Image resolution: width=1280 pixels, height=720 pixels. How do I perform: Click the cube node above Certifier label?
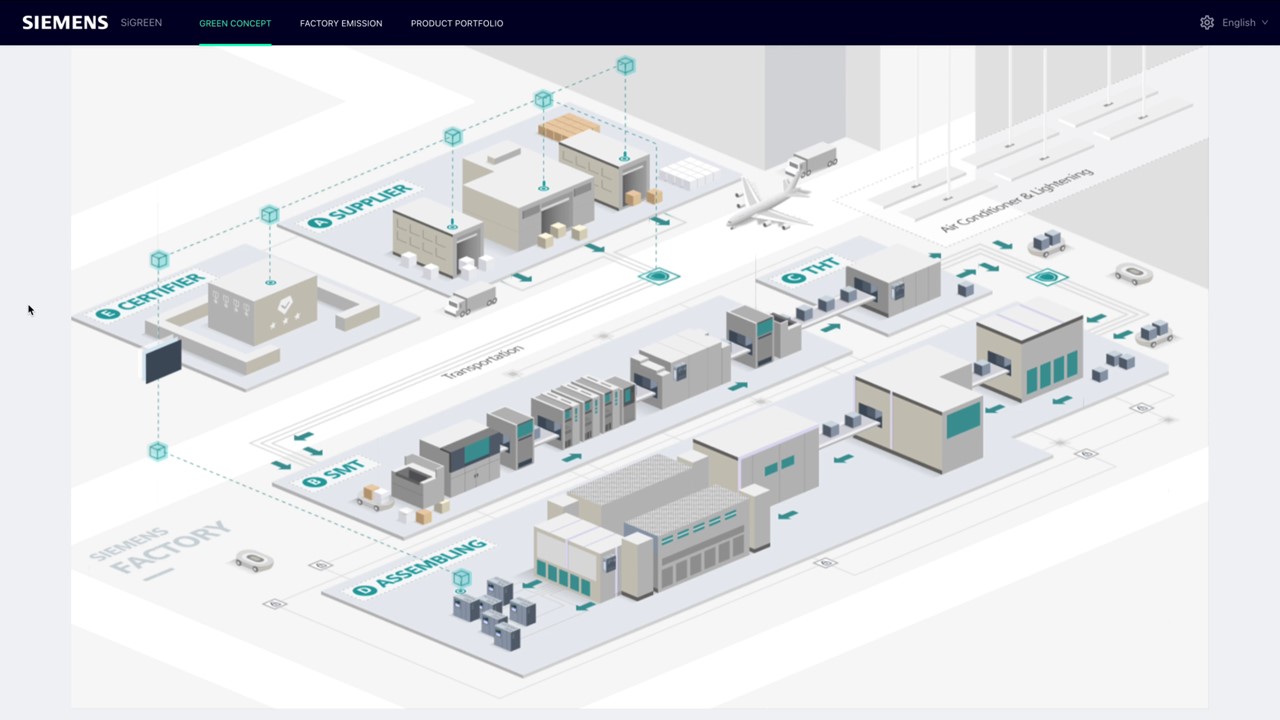159,260
